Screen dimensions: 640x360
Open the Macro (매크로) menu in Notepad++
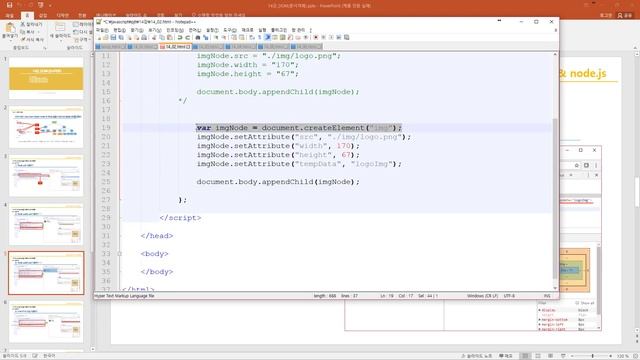tap(247, 30)
